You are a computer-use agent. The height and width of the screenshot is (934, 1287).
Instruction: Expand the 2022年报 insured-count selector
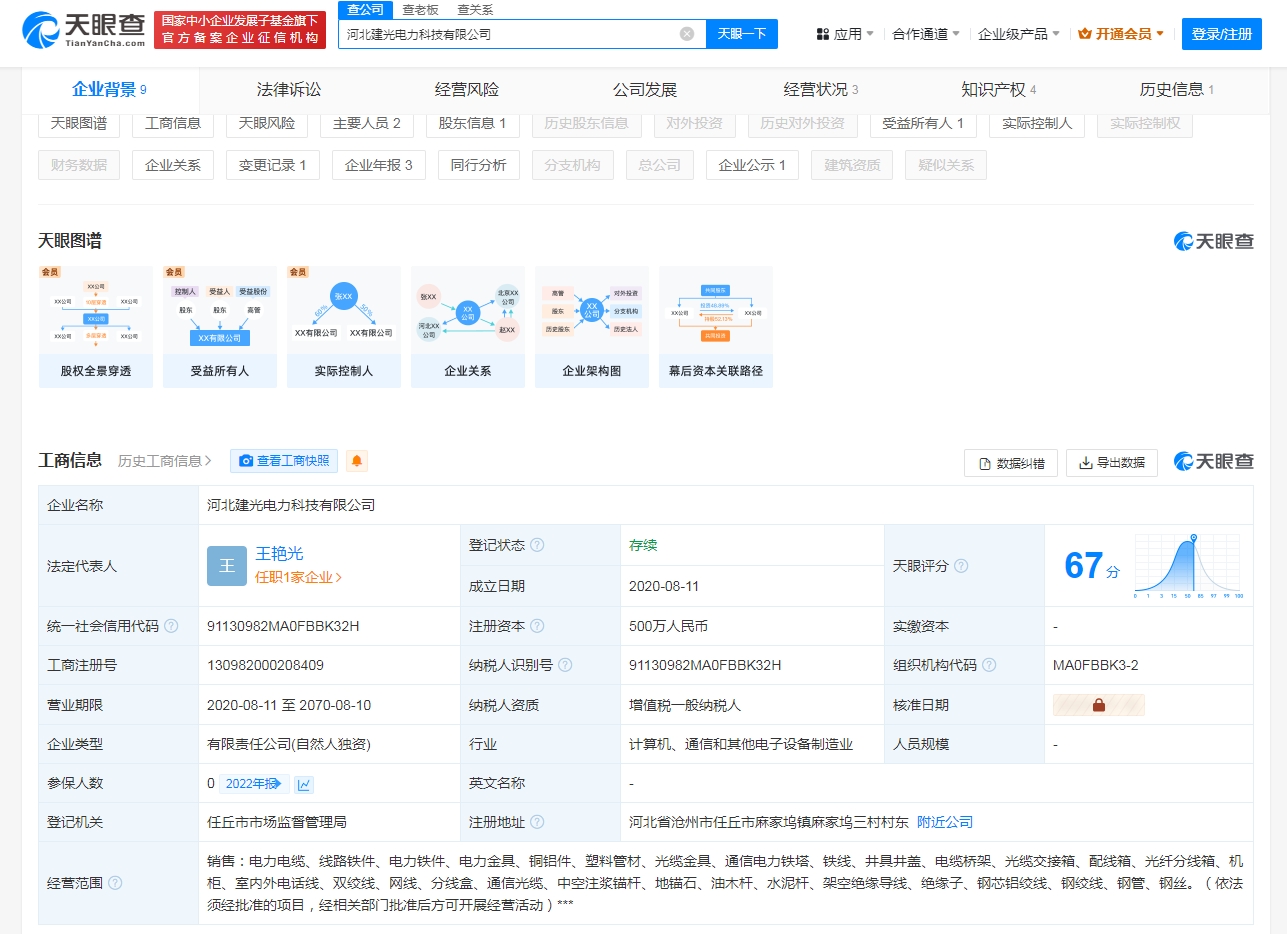point(254,784)
